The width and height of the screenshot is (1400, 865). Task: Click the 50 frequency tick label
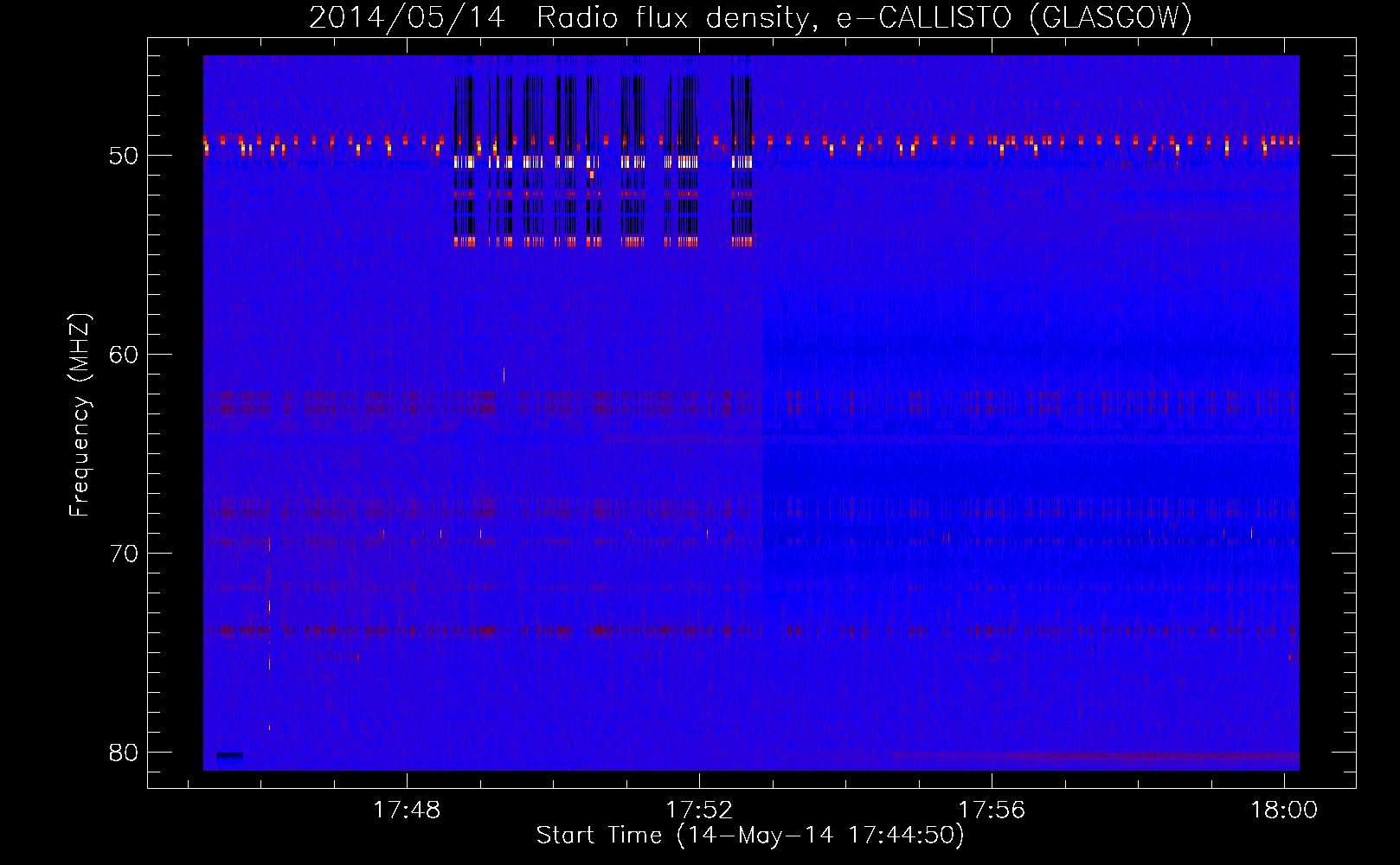click(124, 157)
